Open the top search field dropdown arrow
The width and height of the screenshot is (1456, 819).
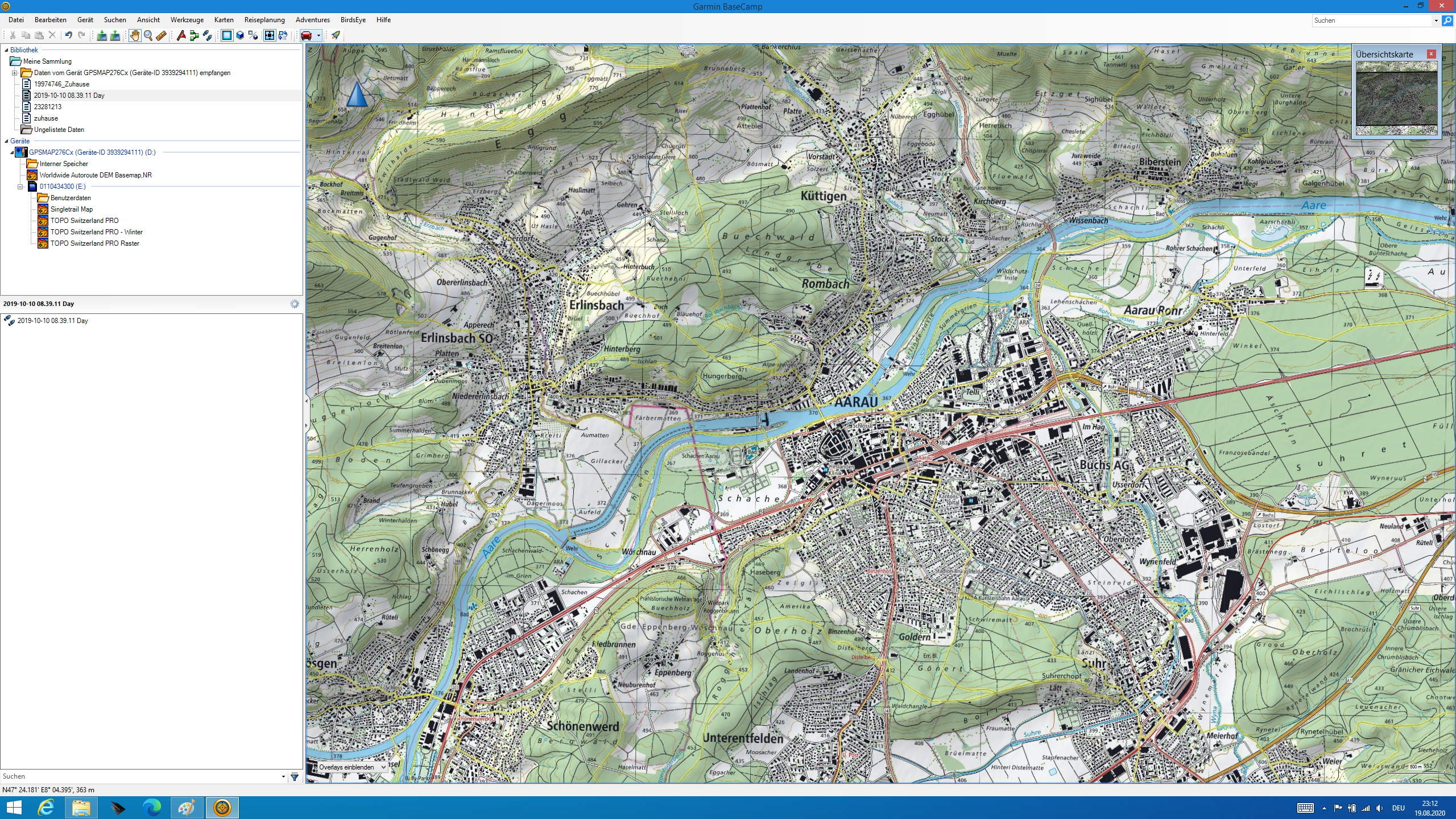click(1436, 20)
